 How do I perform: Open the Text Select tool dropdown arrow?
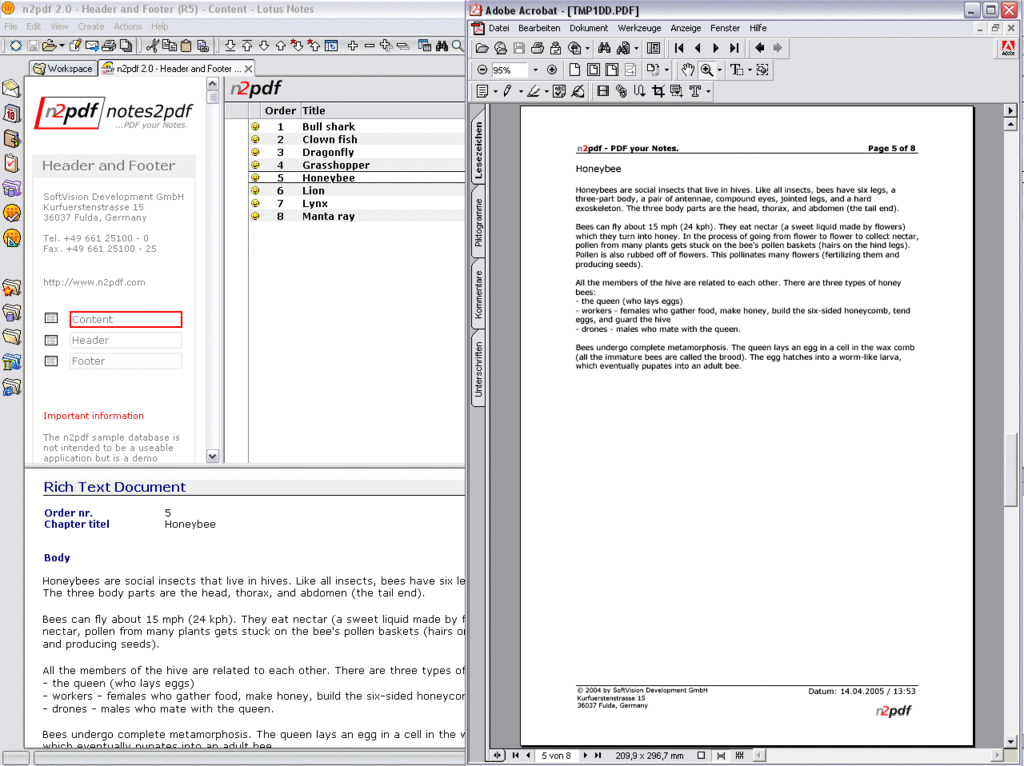coord(749,70)
